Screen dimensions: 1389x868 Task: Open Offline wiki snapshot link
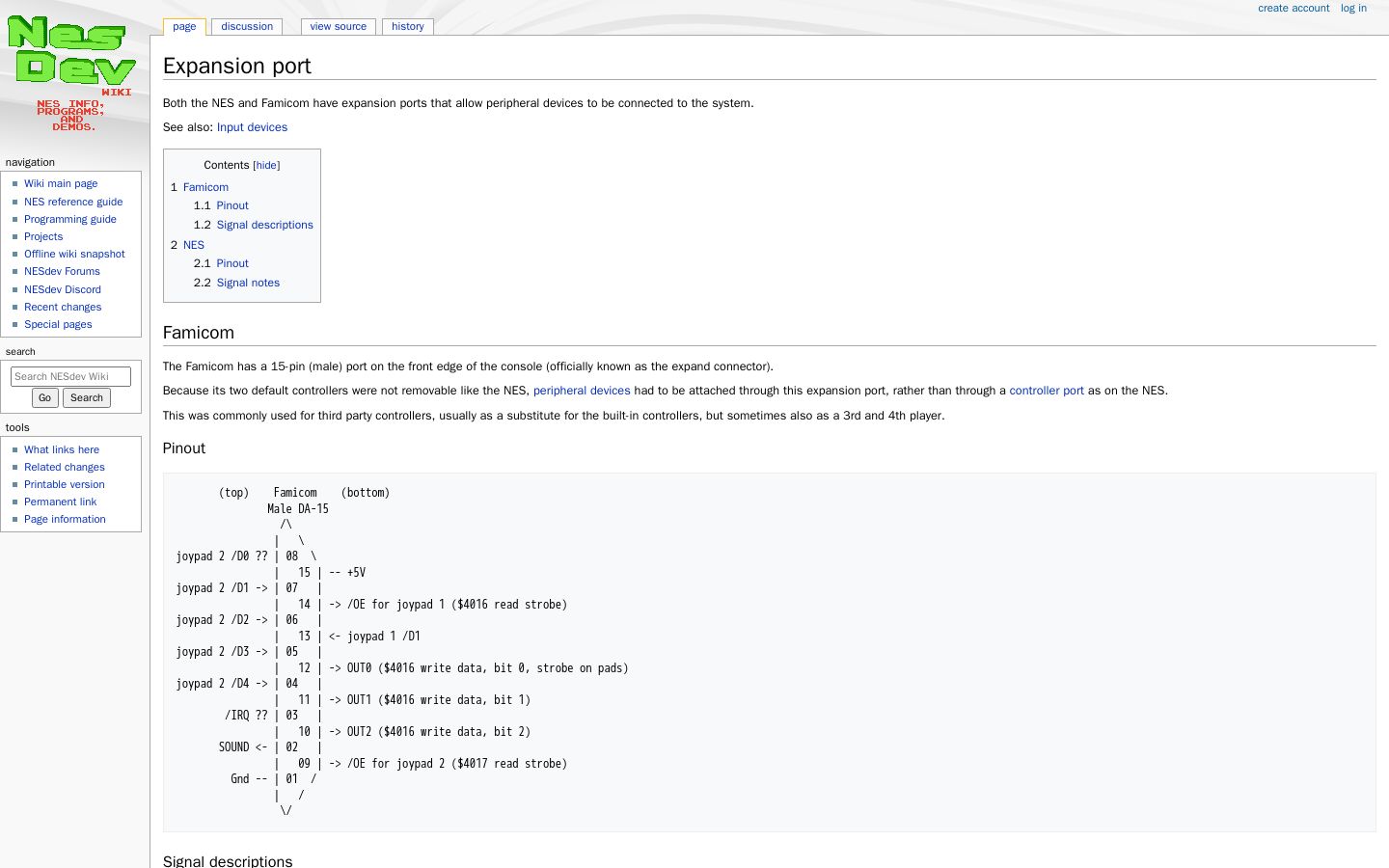click(74, 254)
